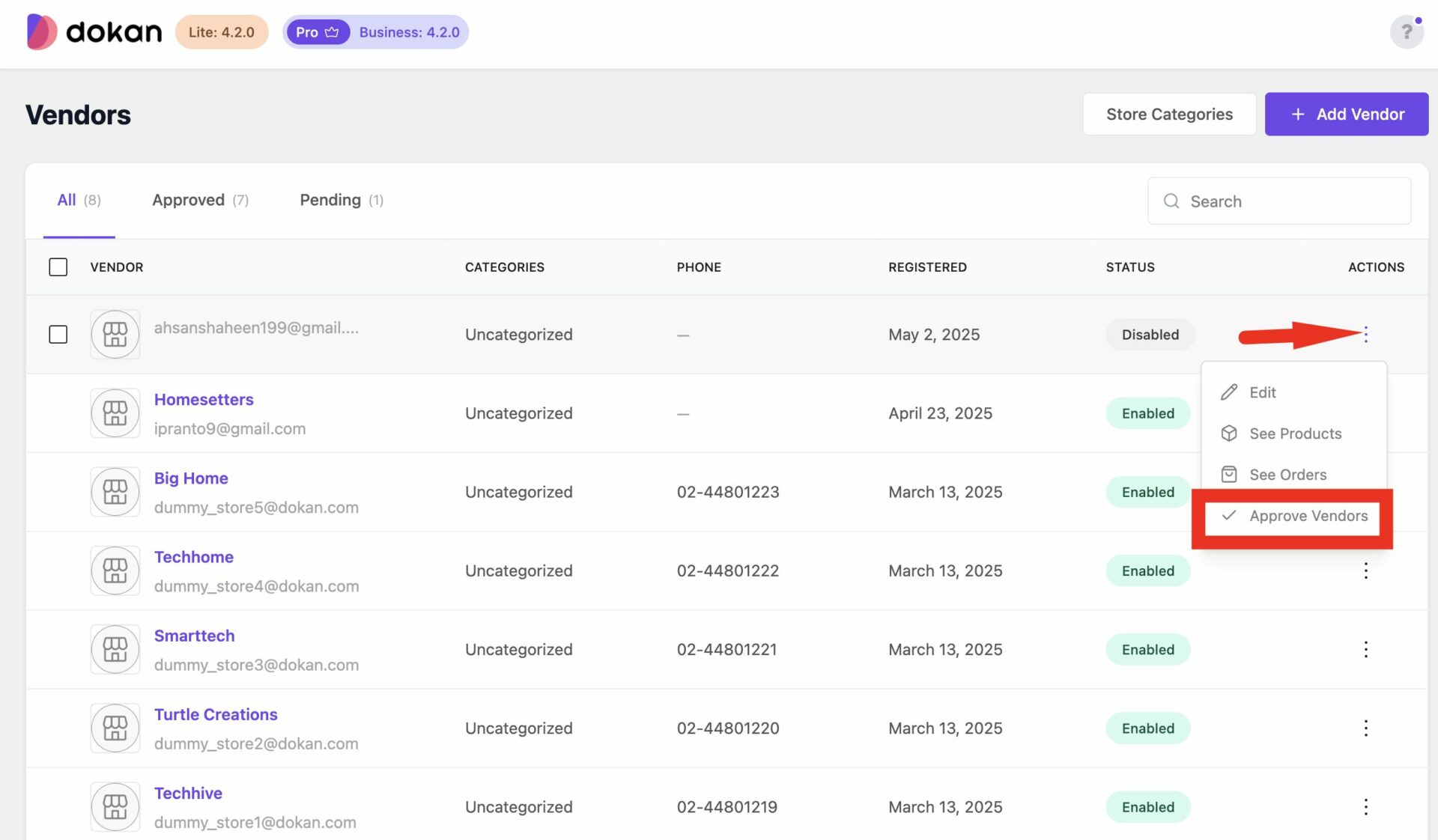Click Homesetters store avatar icon
The height and width of the screenshot is (840, 1438).
point(115,413)
